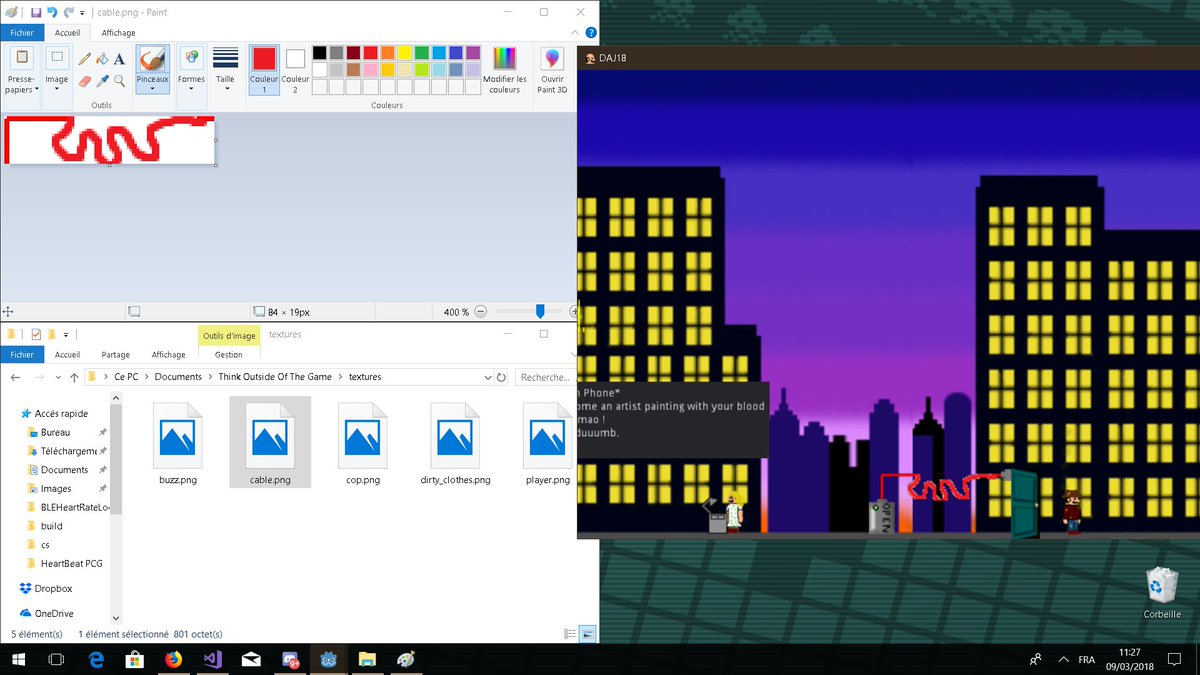Select the Eraser tool in Paint
Image resolution: width=1200 pixels, height=675 pixels.
85,80
